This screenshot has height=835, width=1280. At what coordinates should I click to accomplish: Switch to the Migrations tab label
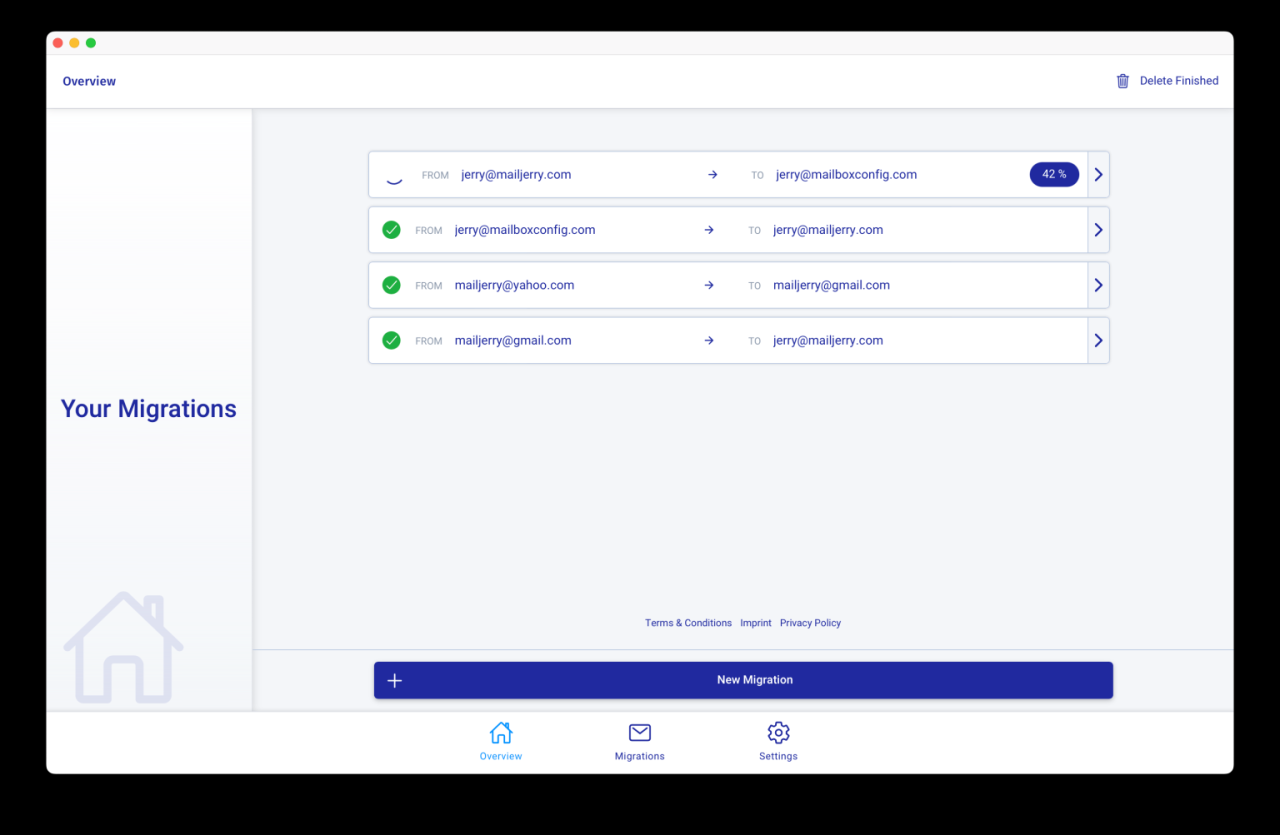click(x=640, y=756)
